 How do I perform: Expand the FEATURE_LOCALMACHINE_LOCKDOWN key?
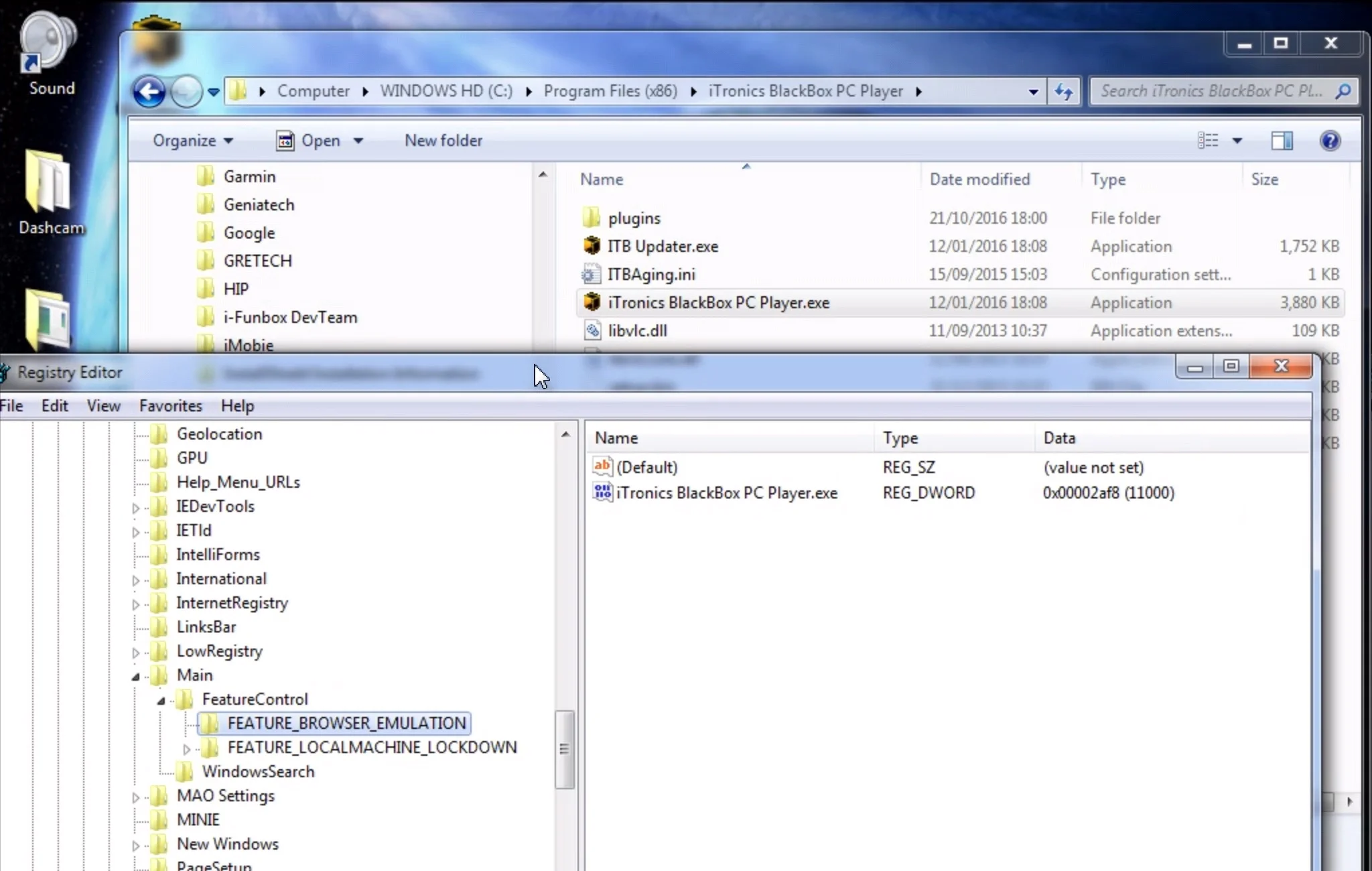[187, 749]
